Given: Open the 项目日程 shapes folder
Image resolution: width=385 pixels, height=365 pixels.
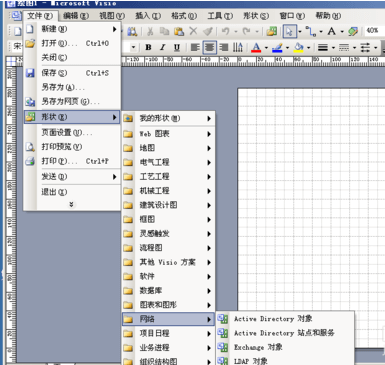Looking at the screenshot, I should point(168,333).
